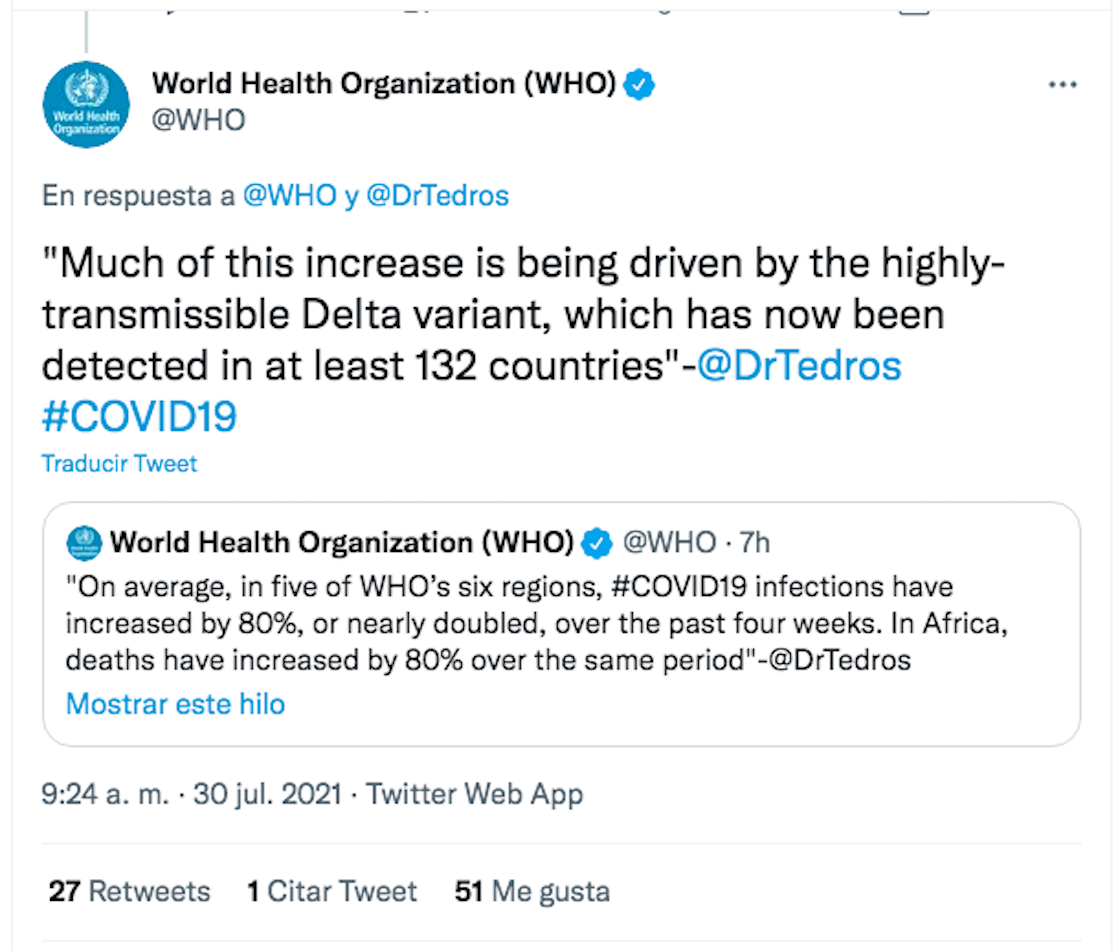Click the 9:24 a. m. 30 jul. 2021 timestamp
The image size is (1120, 951).
tap(192, 795)
